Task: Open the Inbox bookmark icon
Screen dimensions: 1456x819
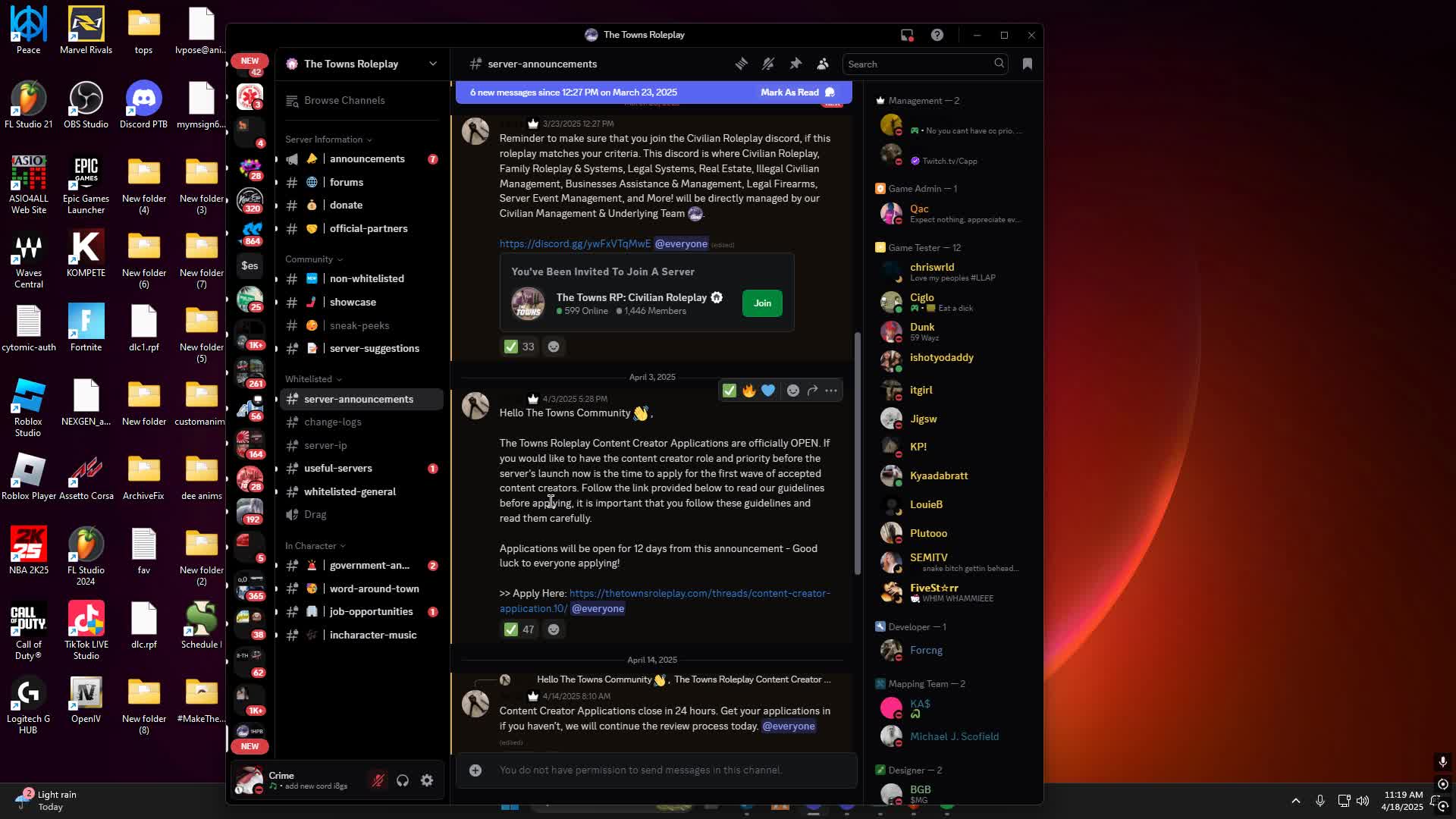Action: 1028,64
